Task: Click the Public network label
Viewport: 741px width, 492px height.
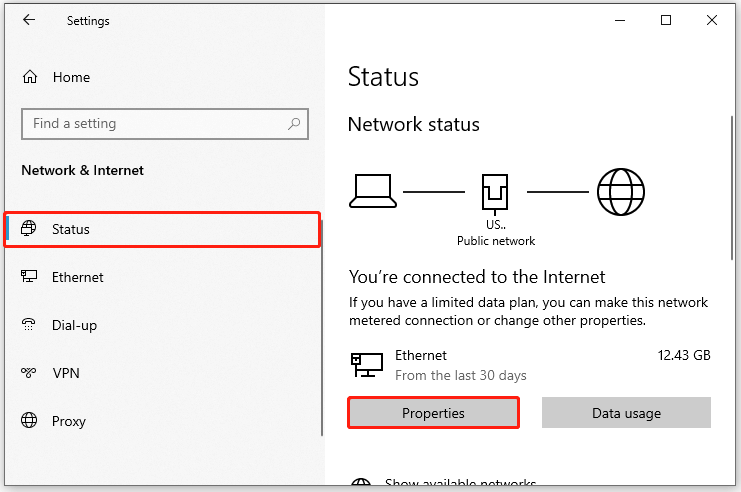Action: point(496,241)
